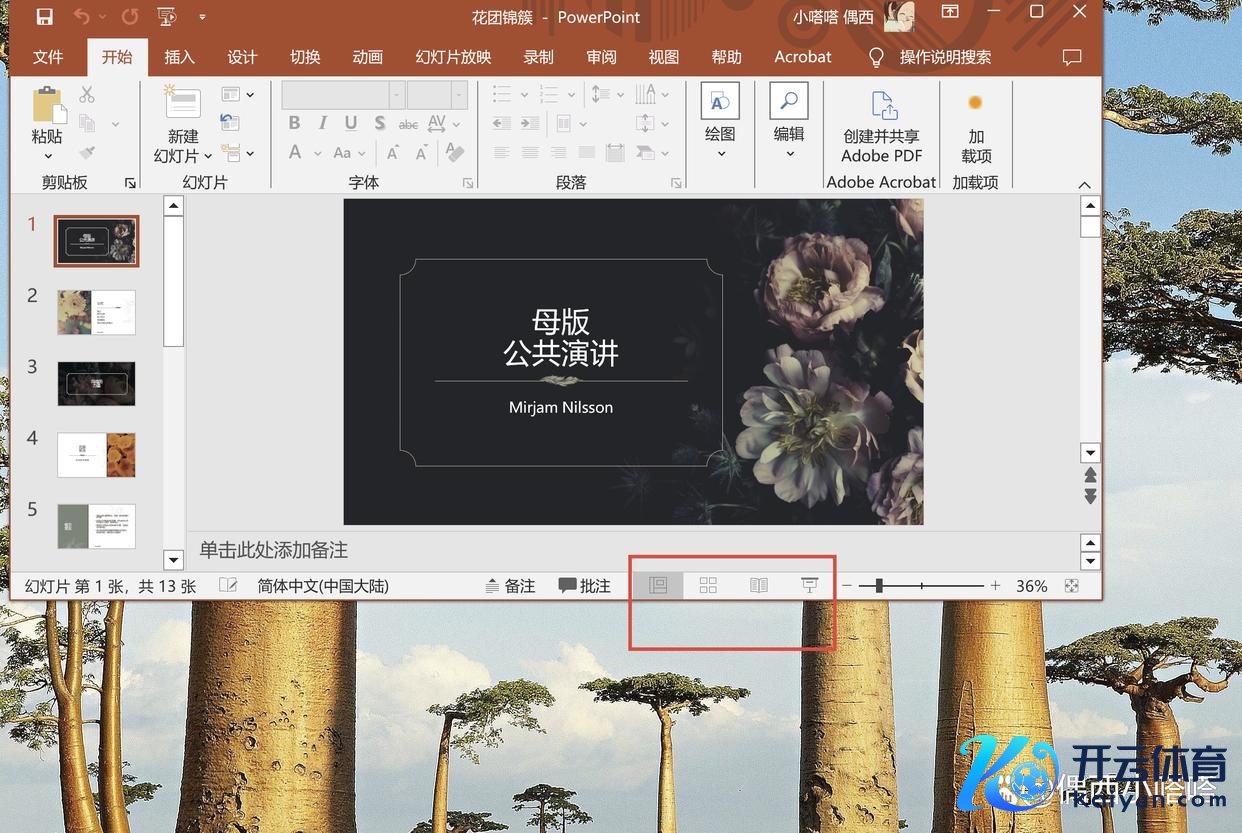The height and width of the screenshot is (833, 1242).
Task: Open Reading View from status bar
Action: click(x=759, y=586)
